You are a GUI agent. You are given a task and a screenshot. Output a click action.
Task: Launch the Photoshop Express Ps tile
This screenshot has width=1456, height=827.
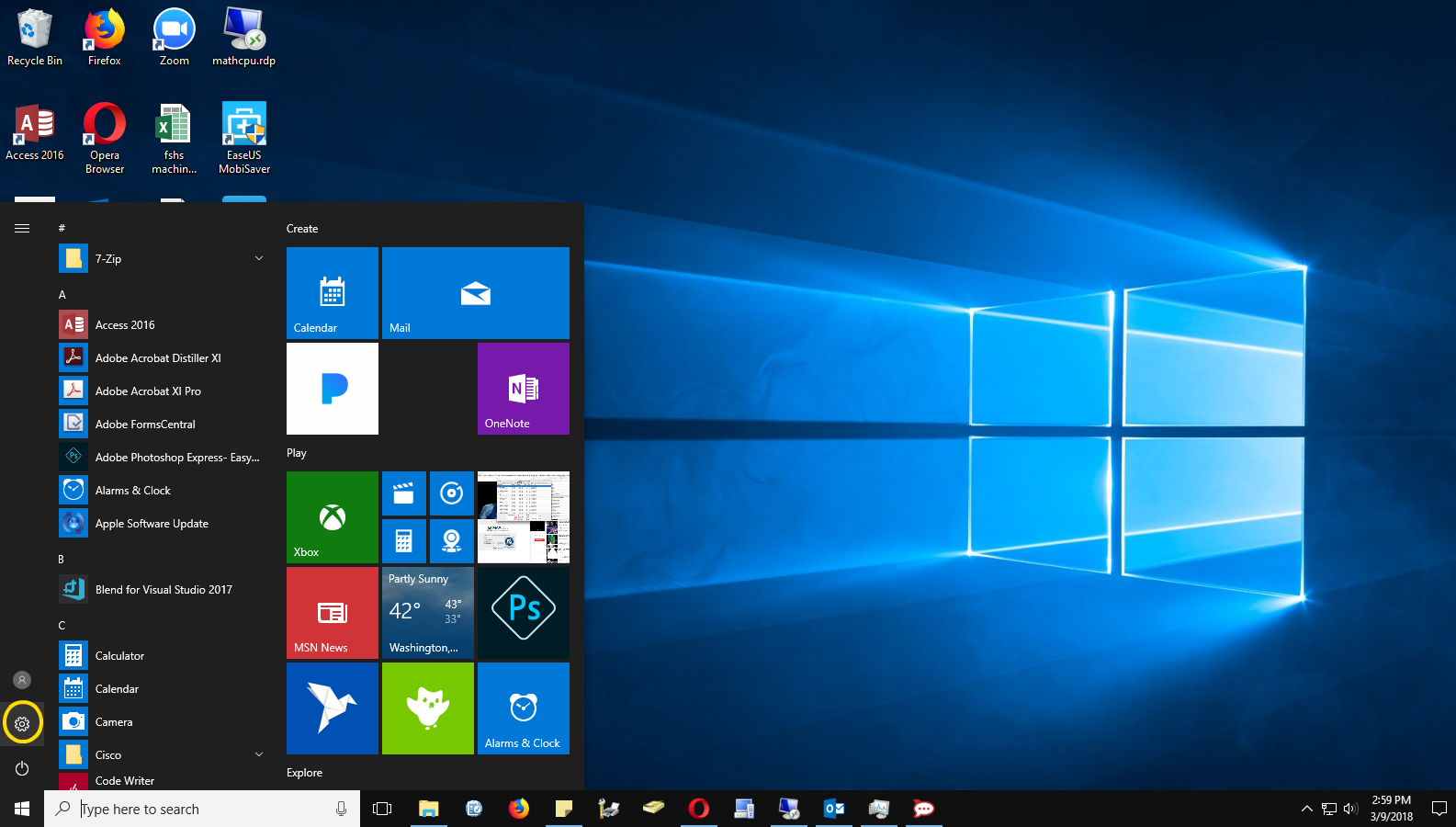pos(524,613)
